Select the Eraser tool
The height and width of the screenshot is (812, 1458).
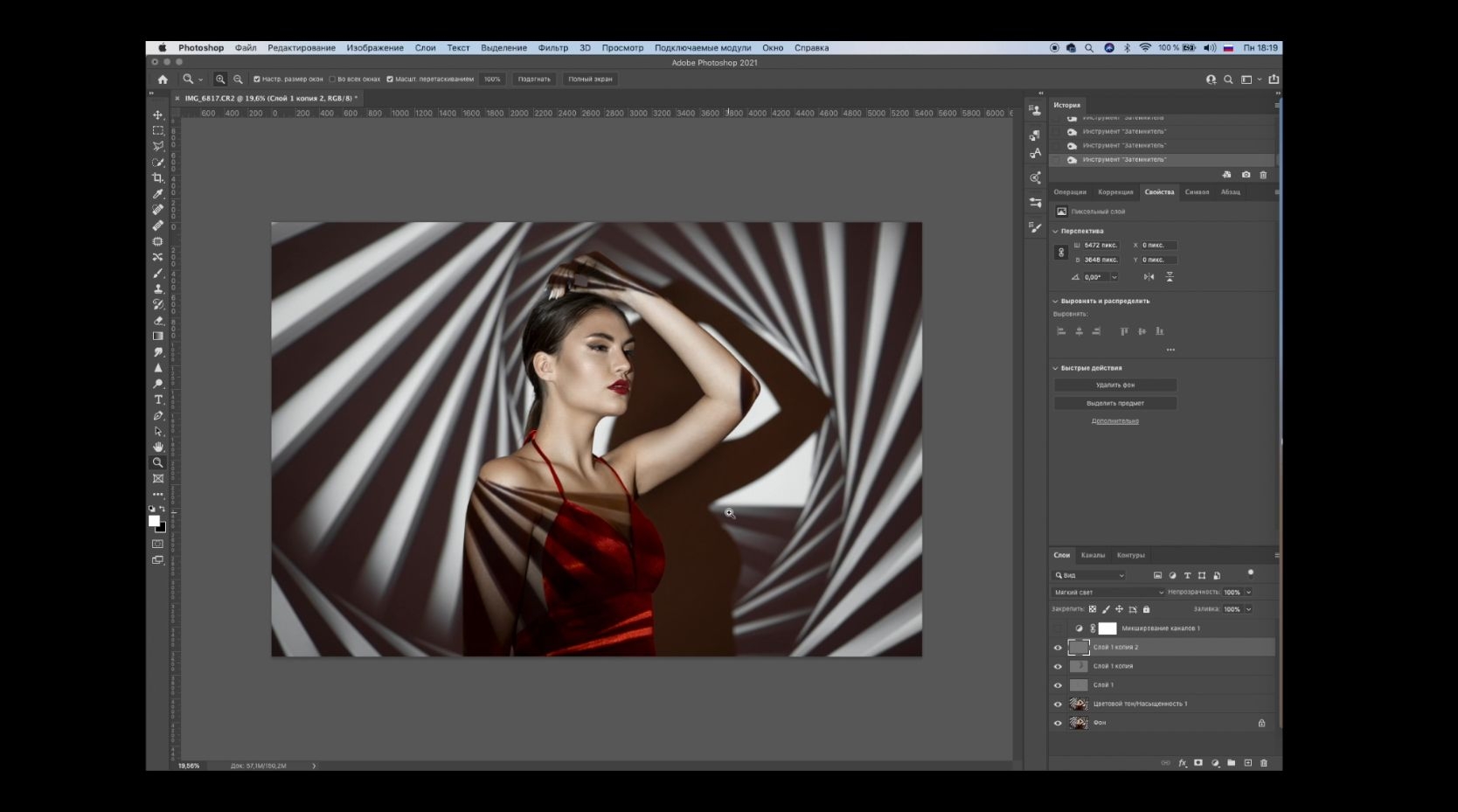158,321
